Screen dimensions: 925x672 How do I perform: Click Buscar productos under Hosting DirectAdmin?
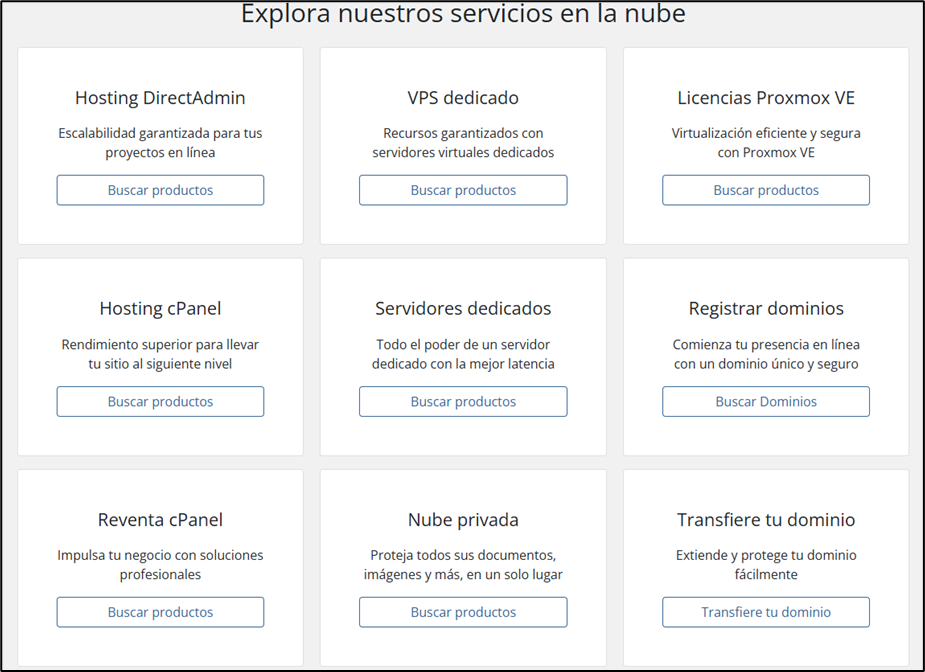point(160,190)
